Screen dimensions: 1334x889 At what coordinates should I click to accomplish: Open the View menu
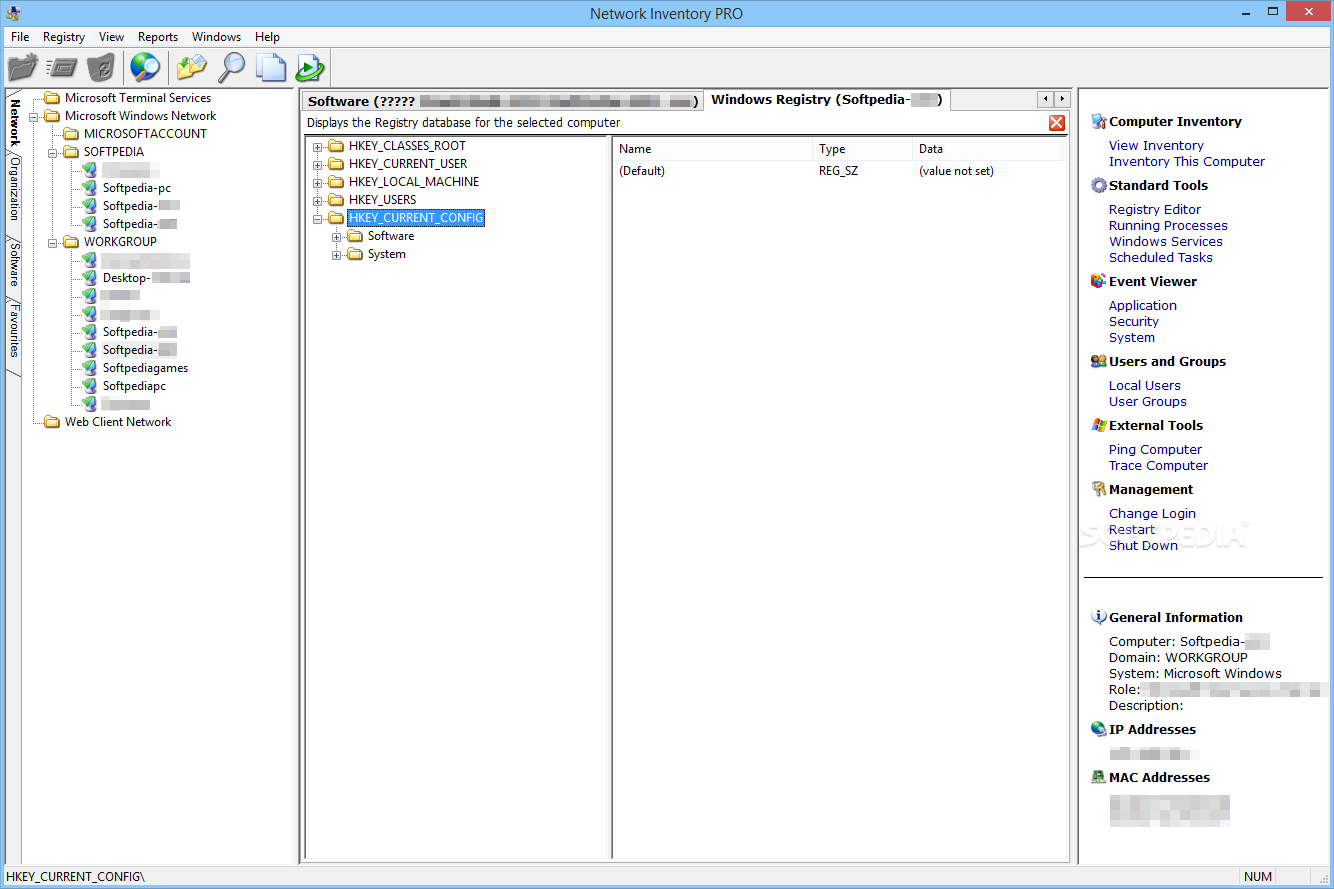pos(112,37)
